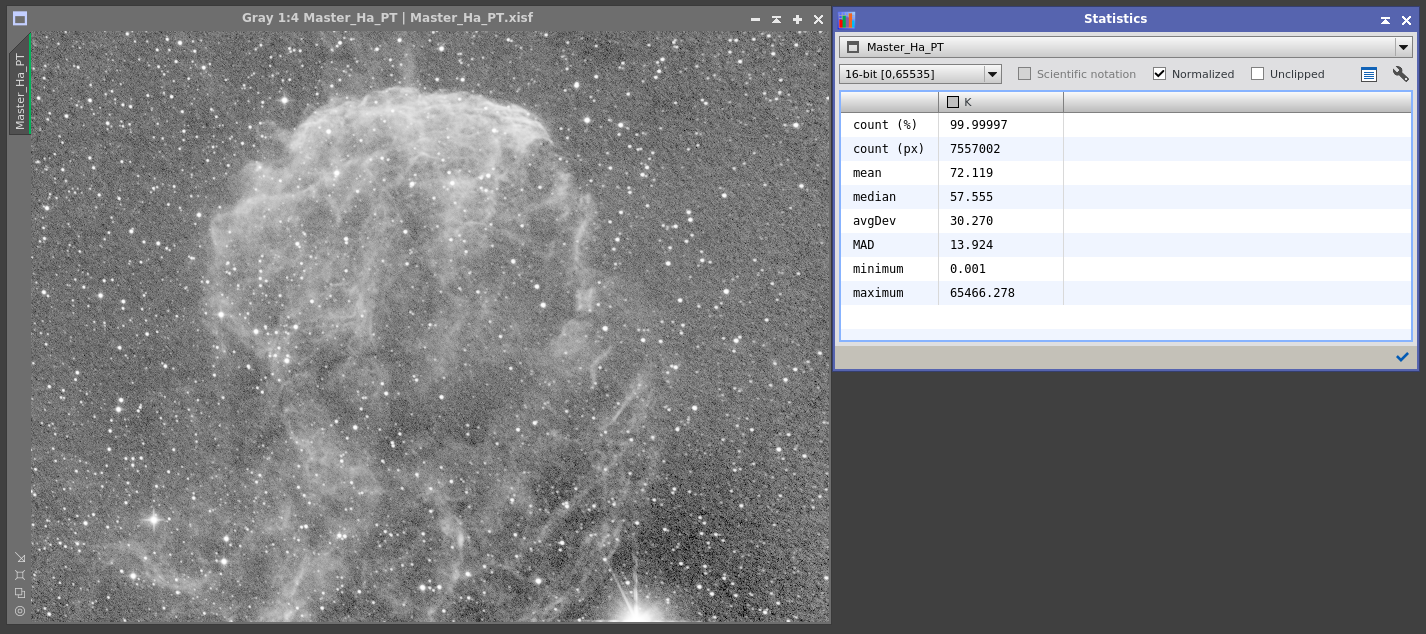
Task: Click the overlapping squares icon in the image window's lower-left corner
Action: 20,593
